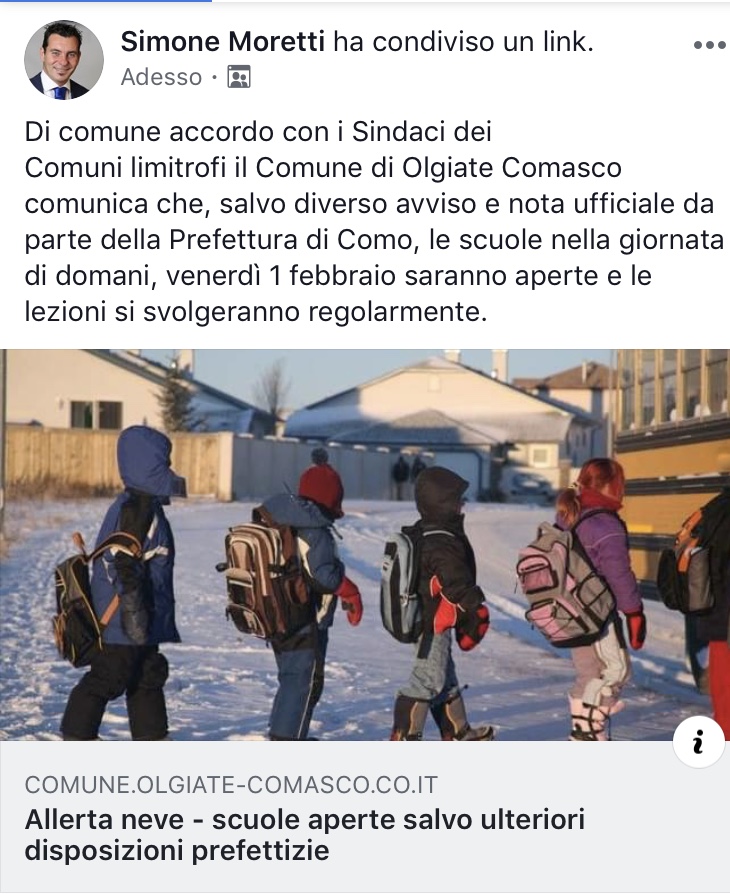This screenshot has width=730, height=894.
Task: Tap the info circle icon on link preview
Action: [698, 744]
